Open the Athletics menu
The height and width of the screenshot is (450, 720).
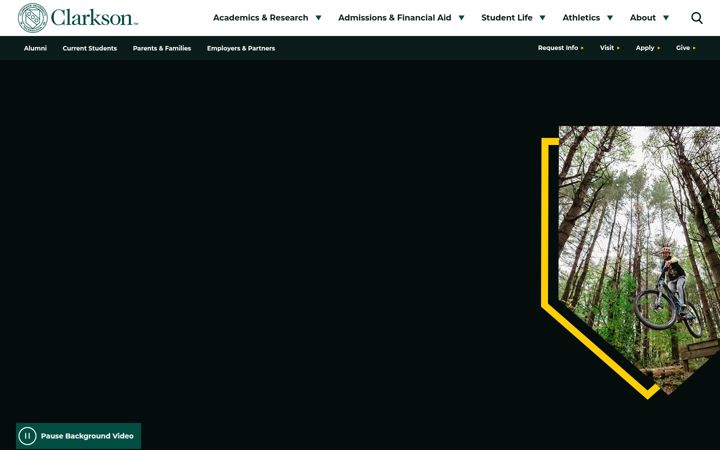(x=581, y=18)
